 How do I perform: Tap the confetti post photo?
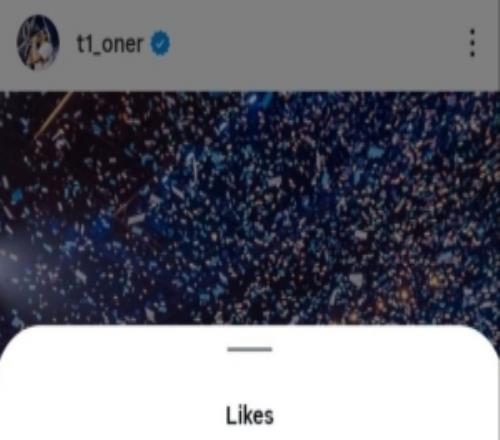[250, 208]
